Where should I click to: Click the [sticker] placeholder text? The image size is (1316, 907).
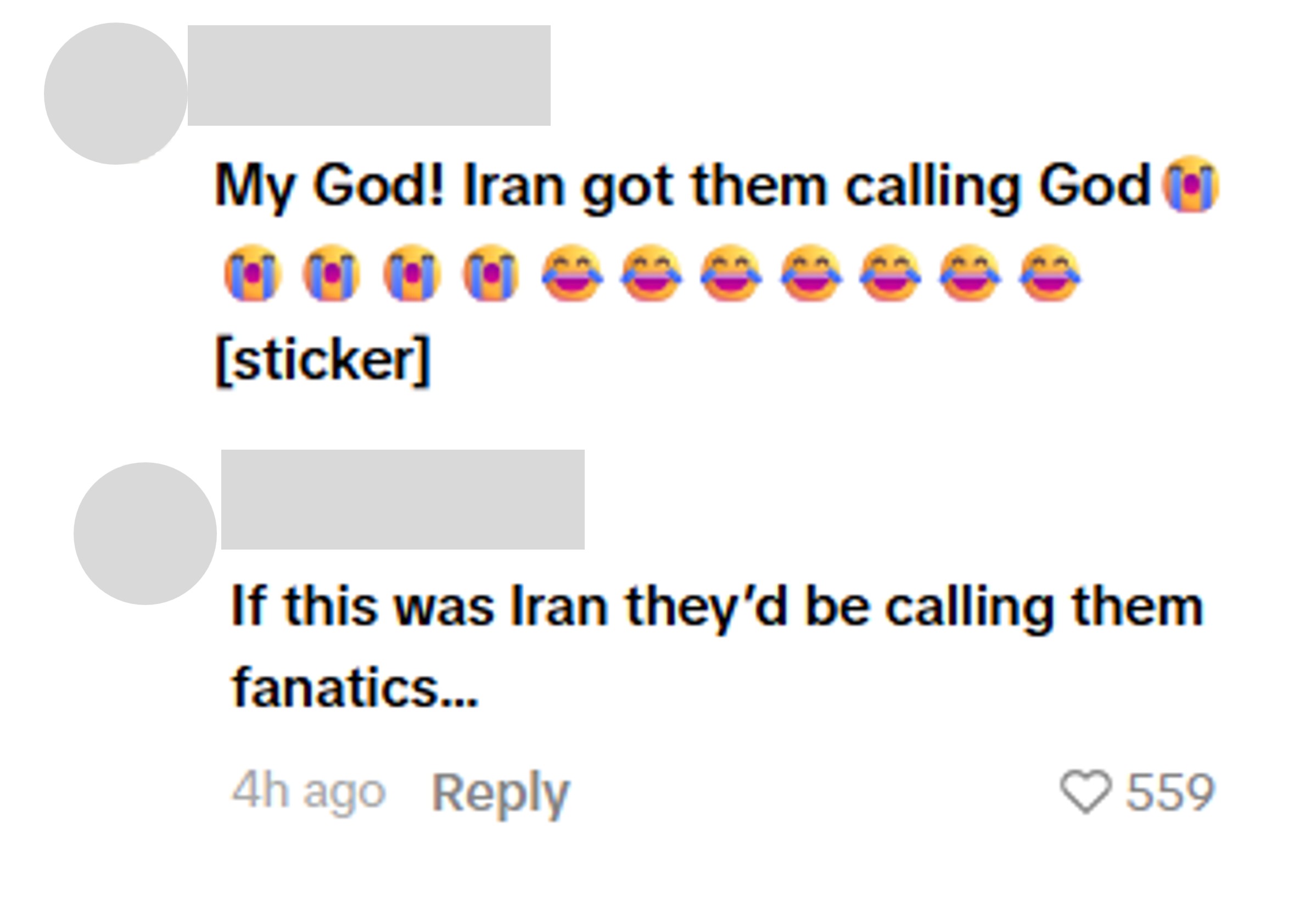point(323,360)
